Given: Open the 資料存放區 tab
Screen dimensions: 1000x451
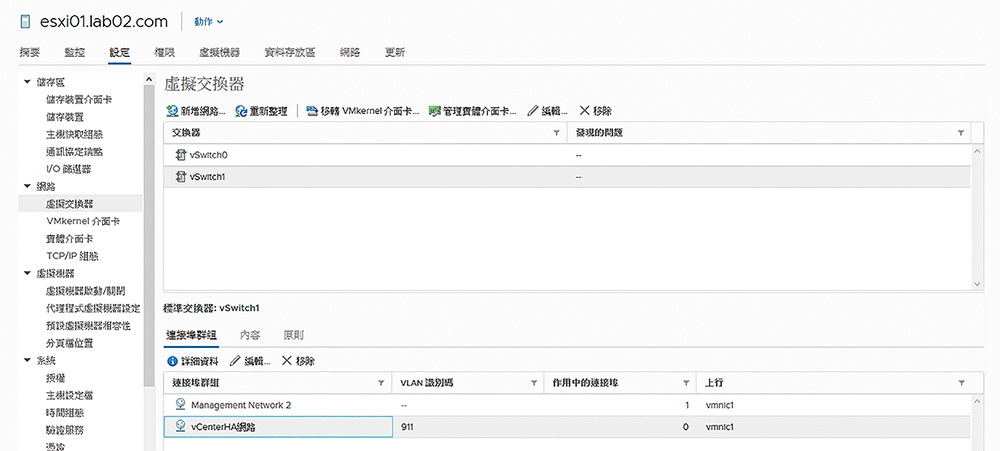Looking at the screenshot, I should [290, 53].
